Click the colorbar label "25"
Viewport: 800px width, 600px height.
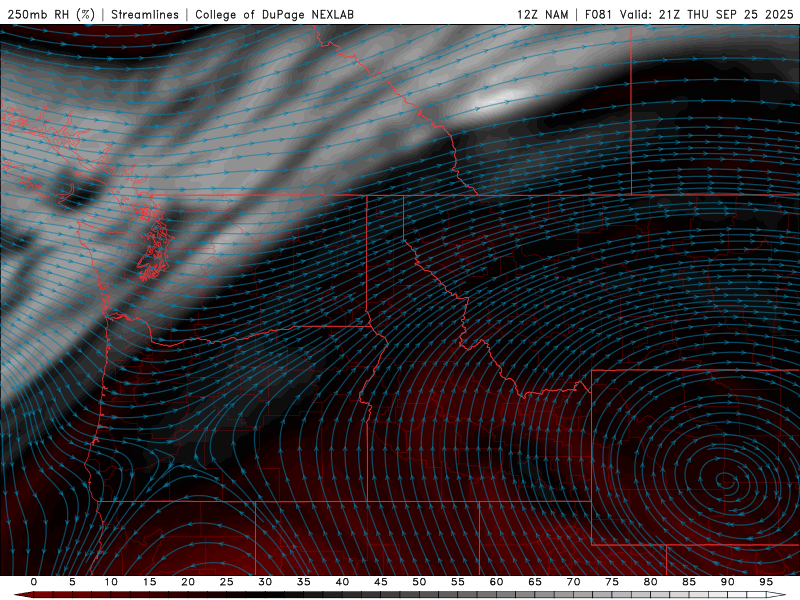click(x=227, y=582)
